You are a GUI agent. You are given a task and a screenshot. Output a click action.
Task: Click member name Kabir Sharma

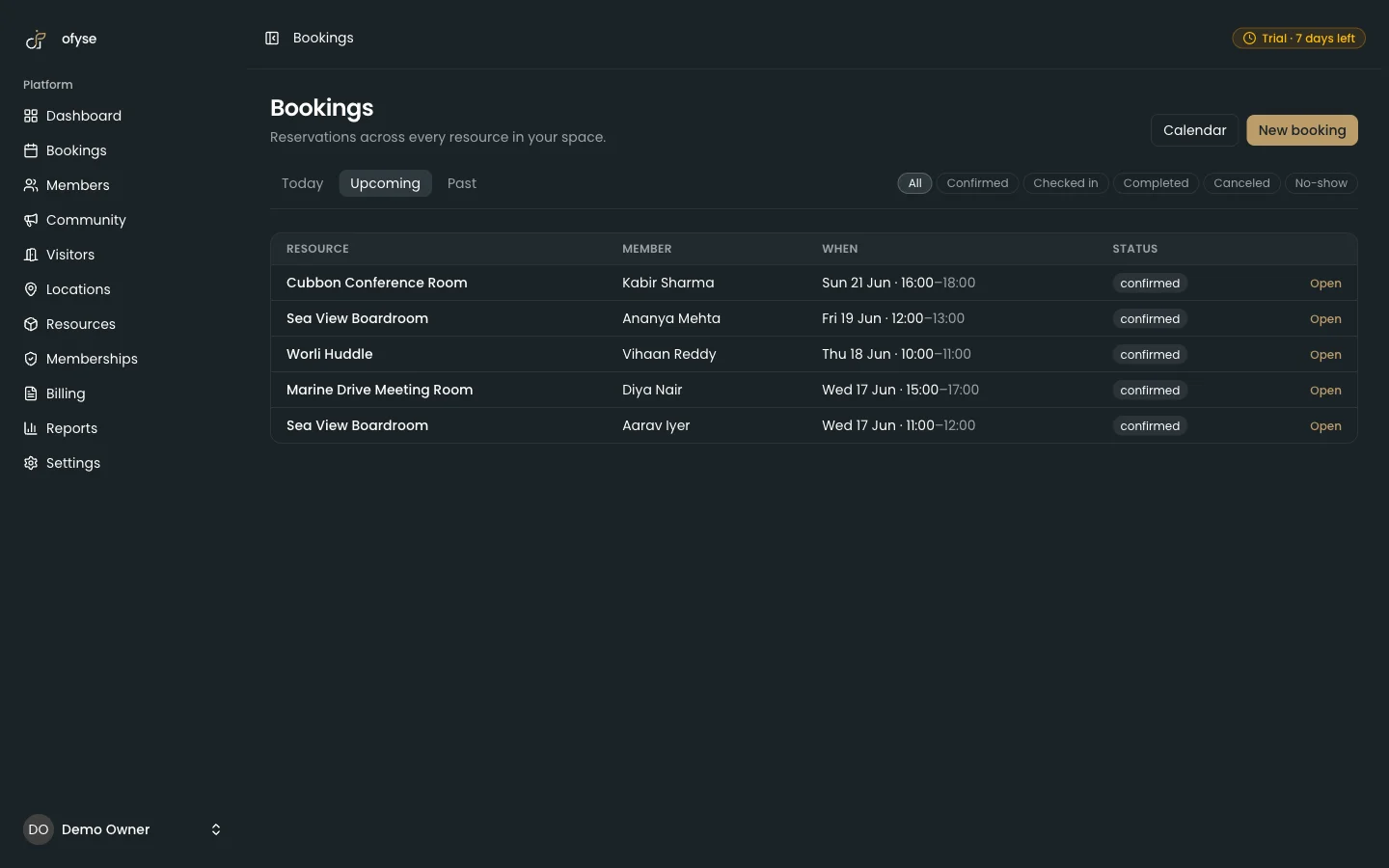pyautogui.click(x=667, y=283)
